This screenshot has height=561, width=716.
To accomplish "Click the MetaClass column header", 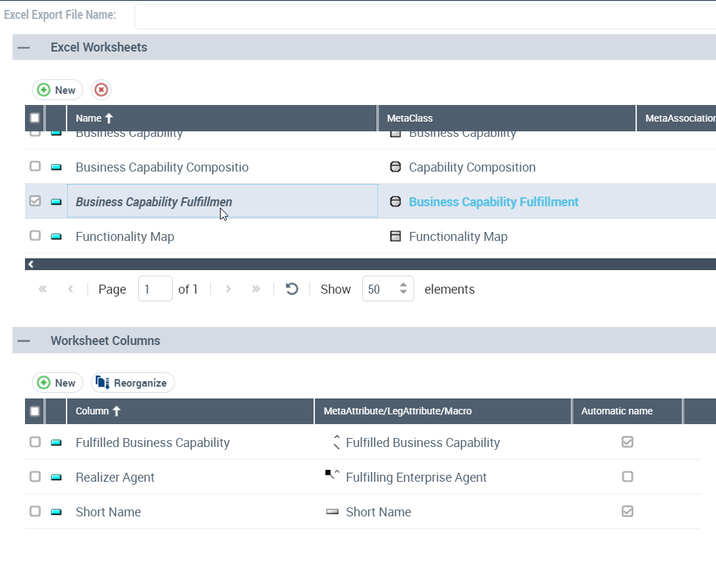I will point(410,118).
